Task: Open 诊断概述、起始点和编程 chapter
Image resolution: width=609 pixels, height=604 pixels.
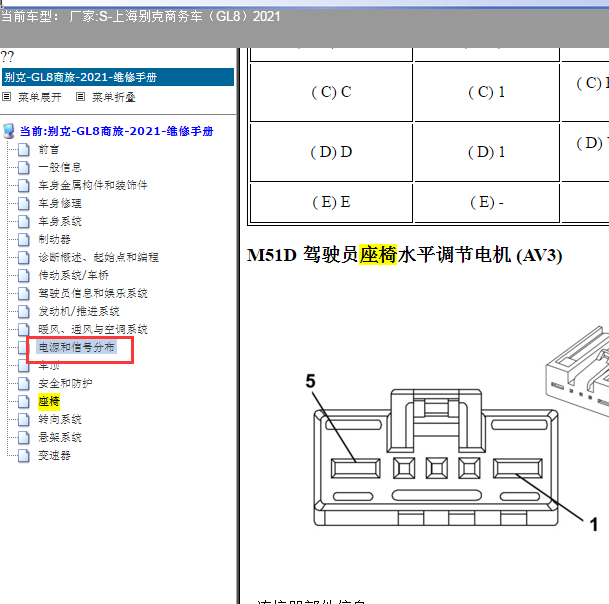Action: click(x=98, y=257)
